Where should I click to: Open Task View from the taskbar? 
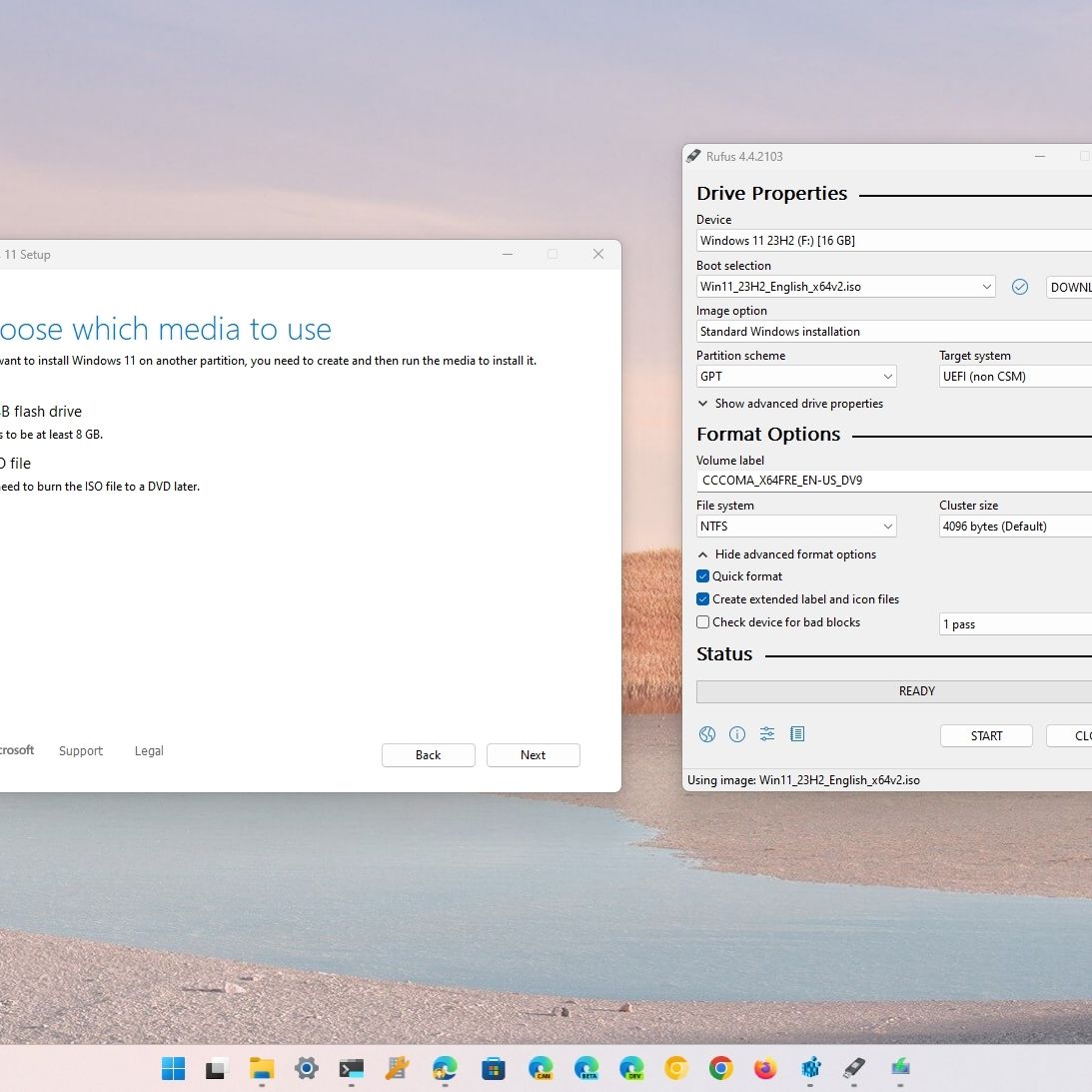217,1068
